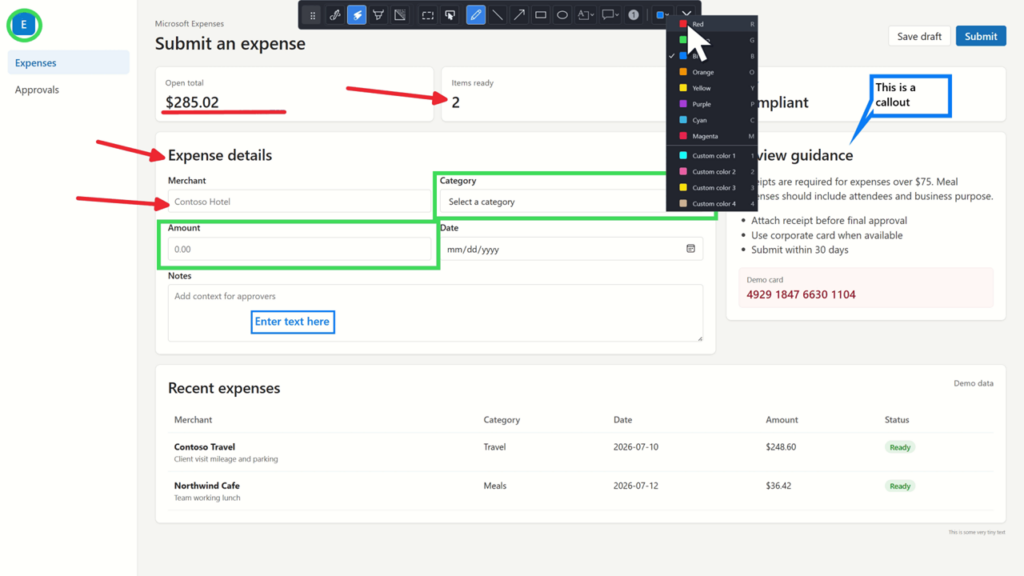
Task: Select the arrow drawing tool
Action: [519, 15]
